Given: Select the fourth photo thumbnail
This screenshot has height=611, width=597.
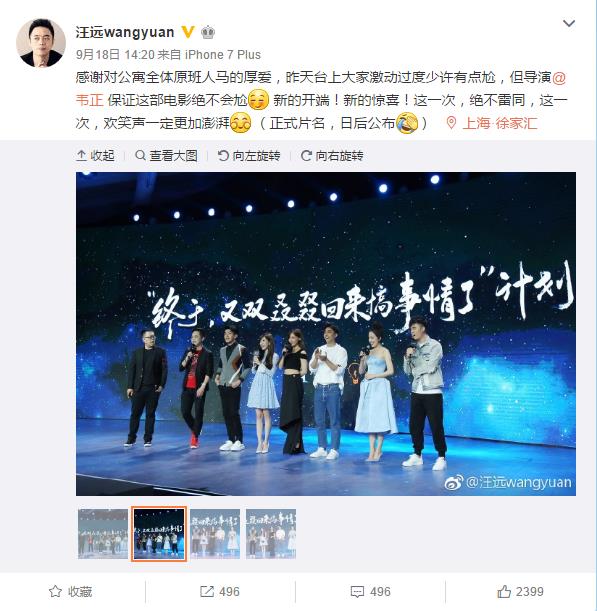Looking at the screenshot, I should (x=271, y=534).
